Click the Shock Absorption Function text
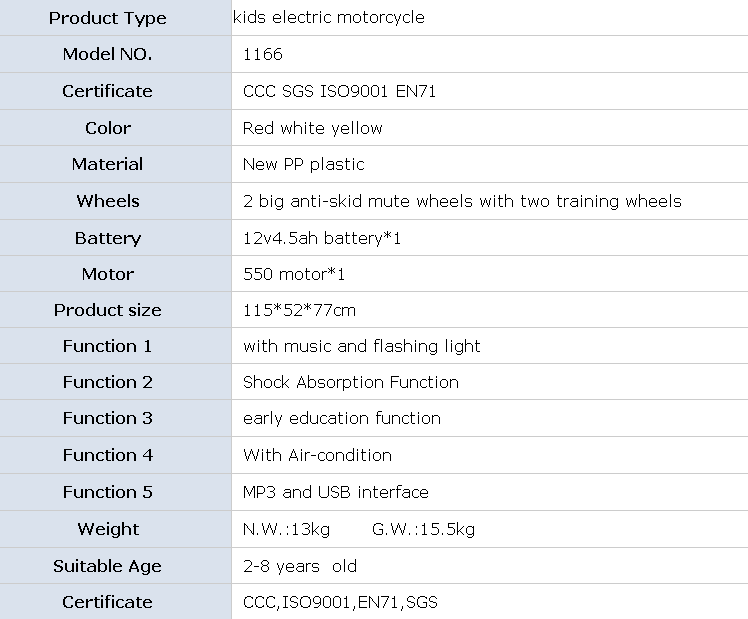The width and height of the screenshot is (748, 619). pyautogui.click(x=350, y=382)
